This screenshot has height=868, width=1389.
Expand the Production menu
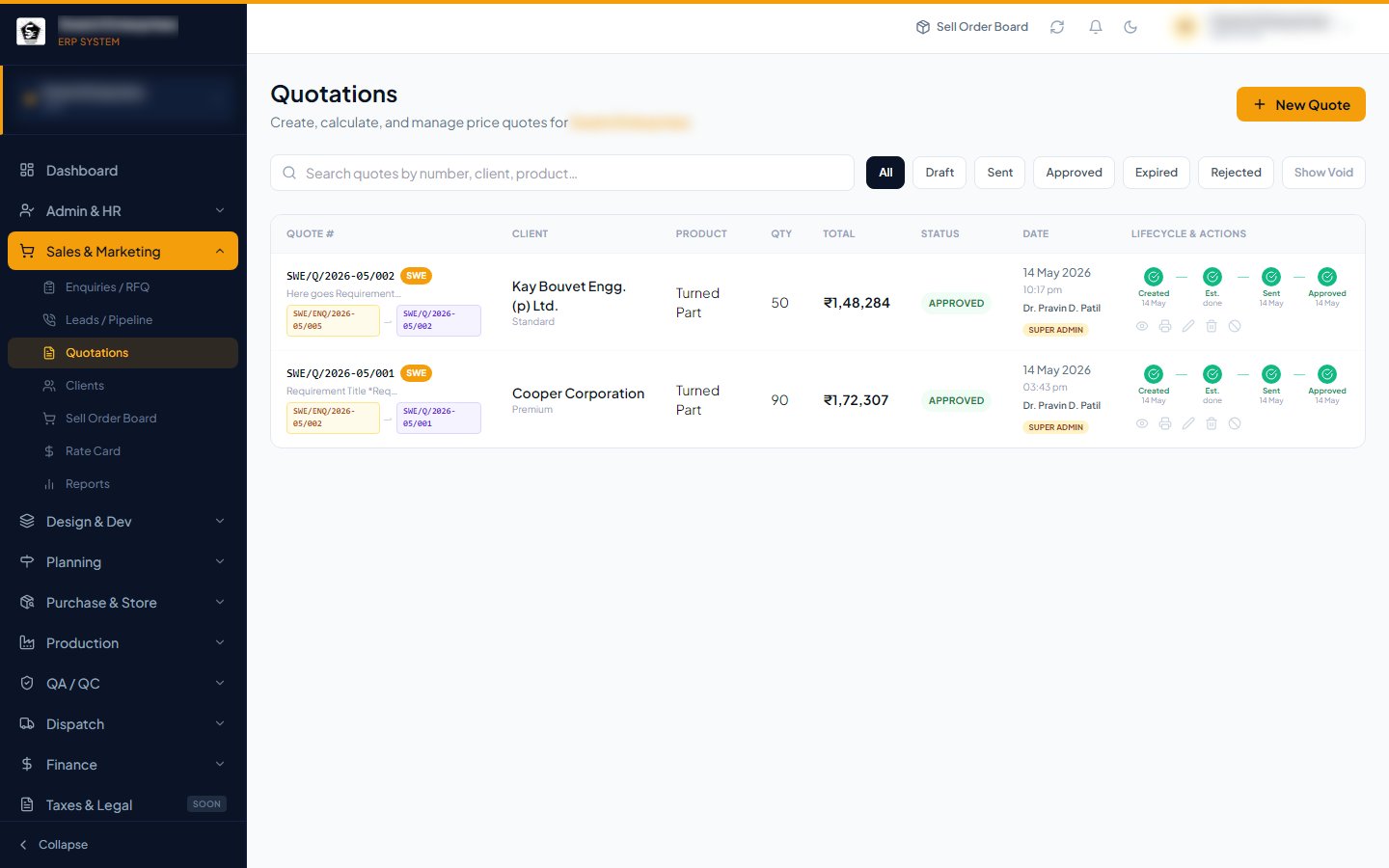(123, 643)
